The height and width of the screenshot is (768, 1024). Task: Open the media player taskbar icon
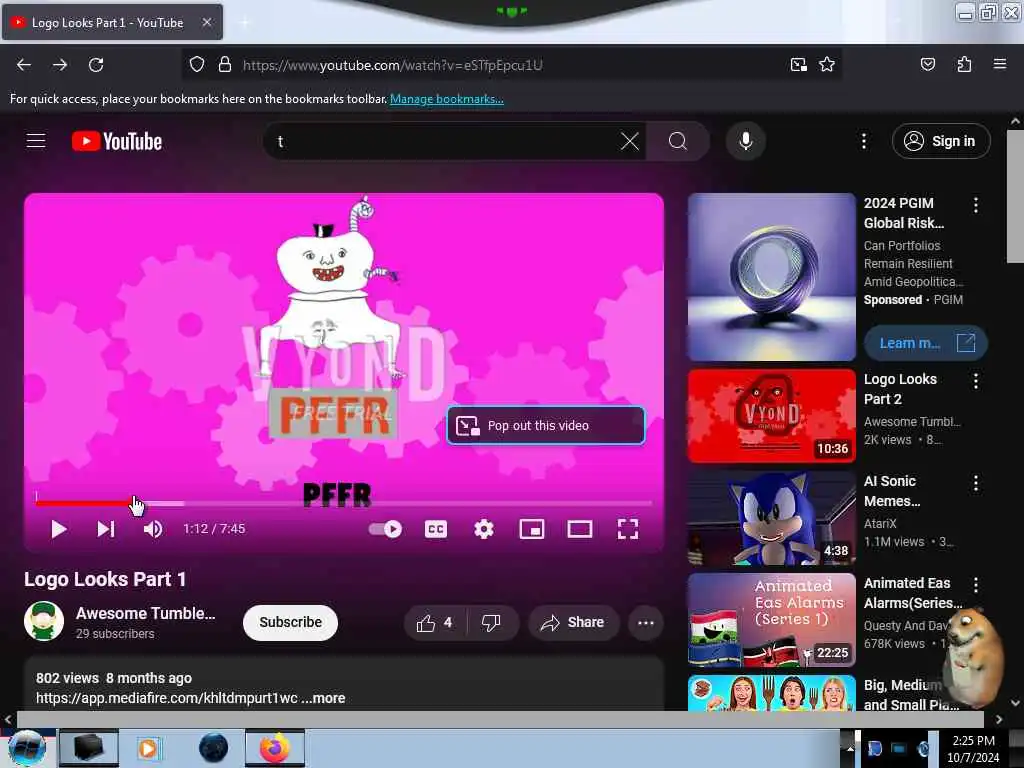[x=148, y=748]
